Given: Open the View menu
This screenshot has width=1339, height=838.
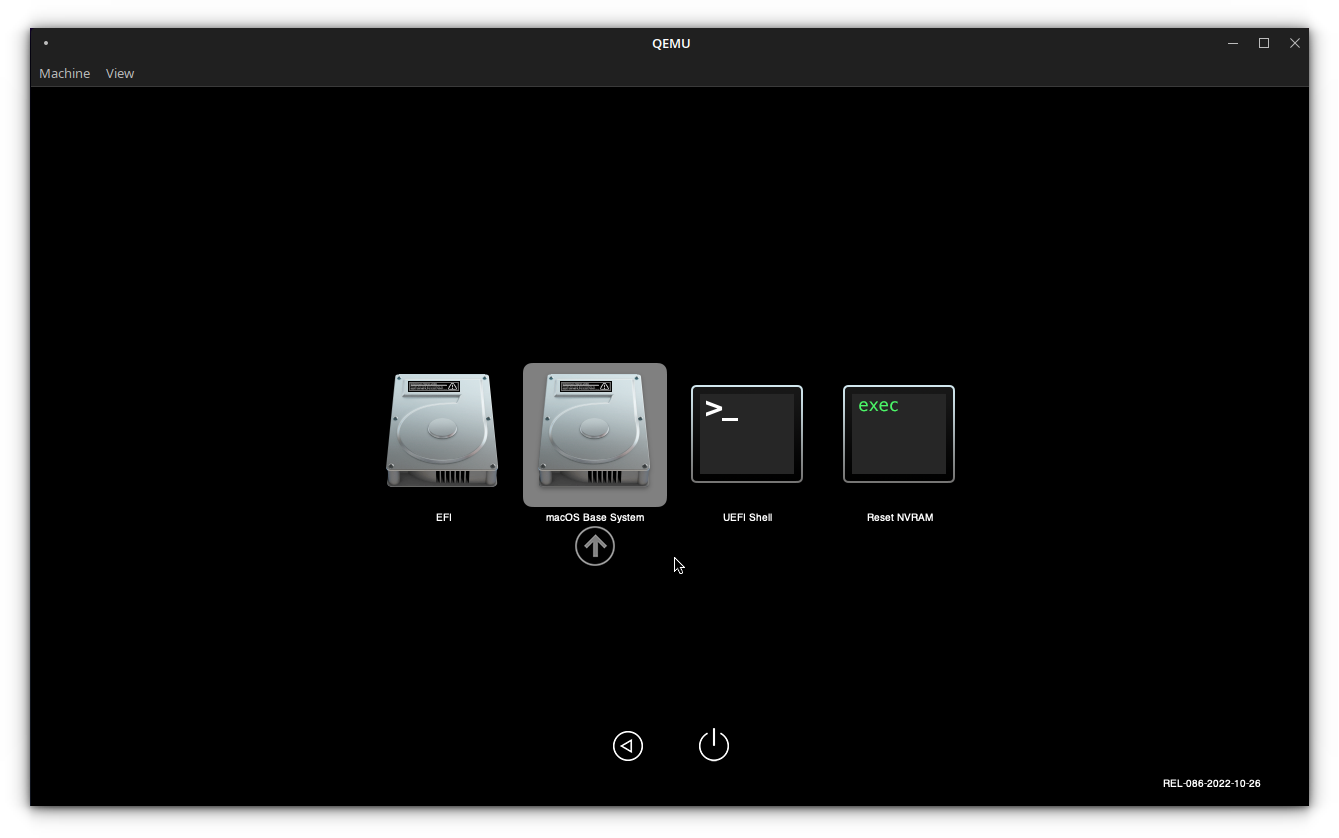Looking at the screenshot, I should [119, 73].
